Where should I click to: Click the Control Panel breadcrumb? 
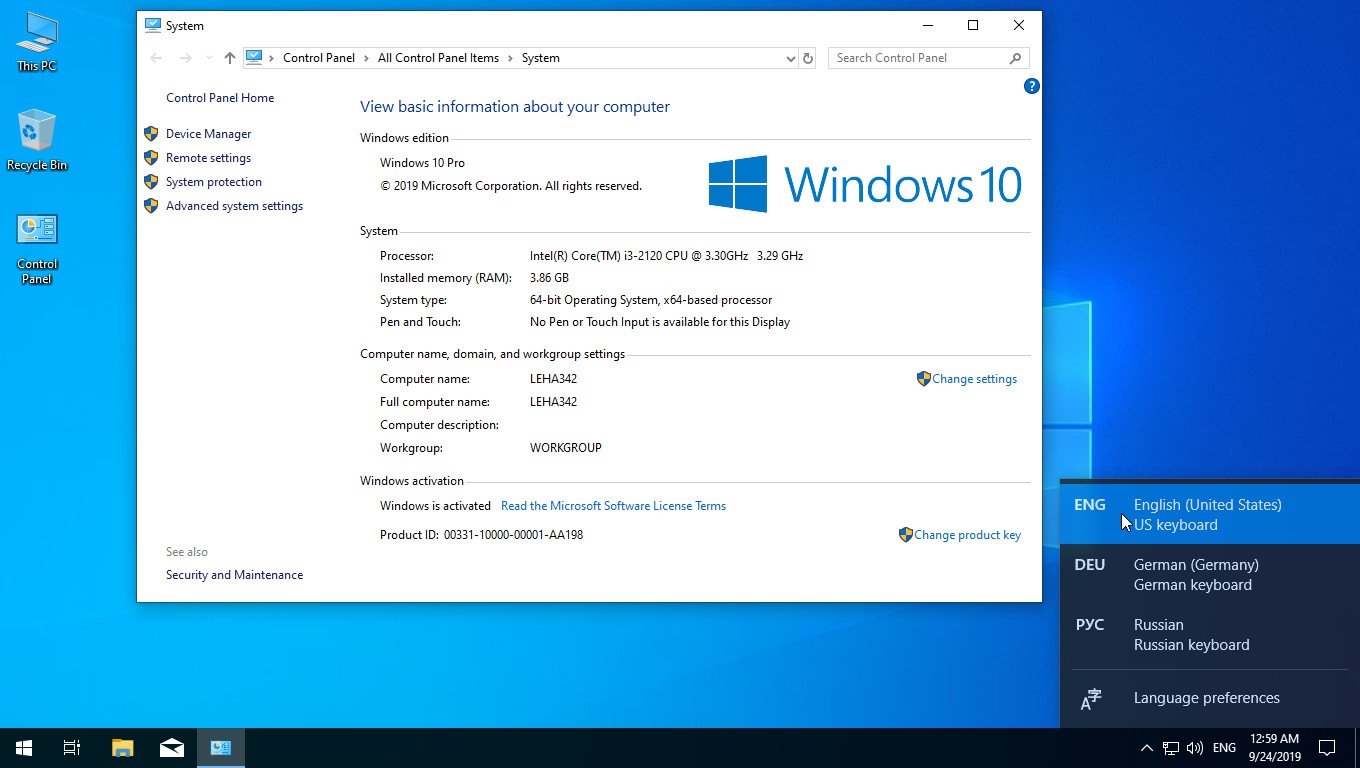pyautogui.click(x=319, y=58)
